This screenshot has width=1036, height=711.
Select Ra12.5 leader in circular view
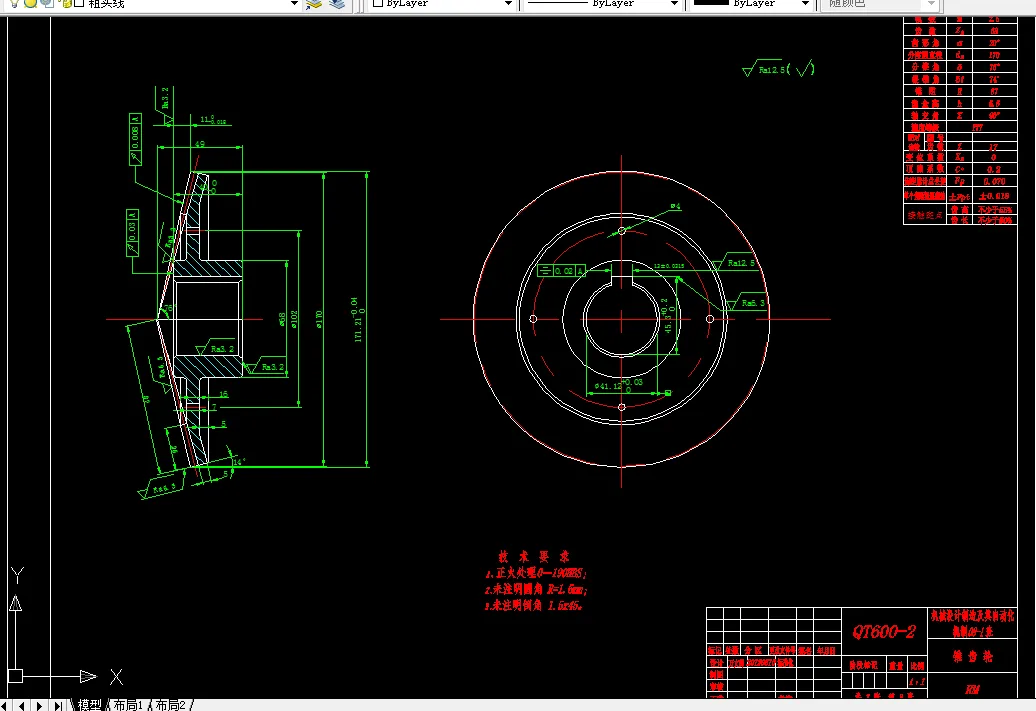[x=733, y=263]
